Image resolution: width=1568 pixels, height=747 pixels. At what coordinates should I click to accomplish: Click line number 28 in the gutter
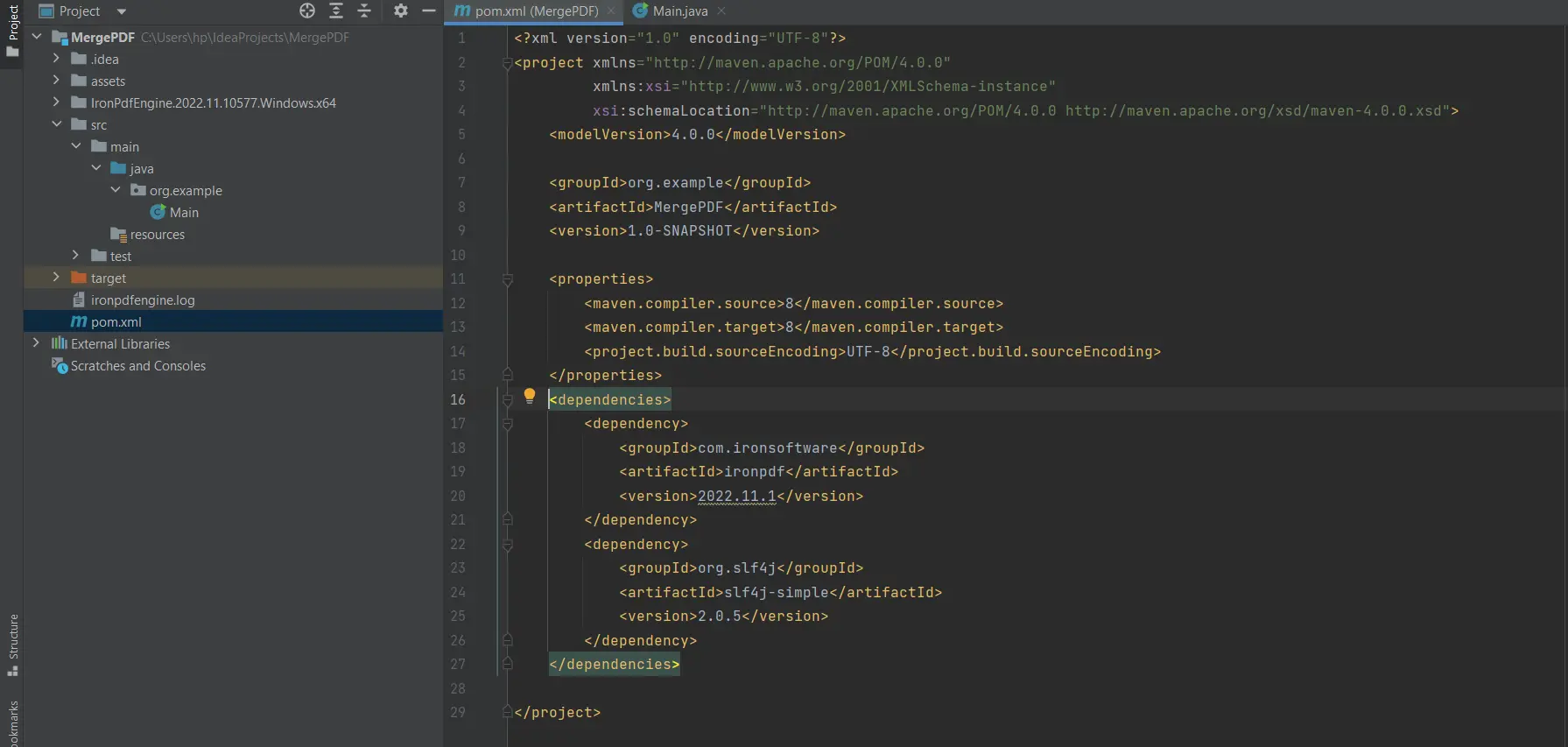coord(458,688)
